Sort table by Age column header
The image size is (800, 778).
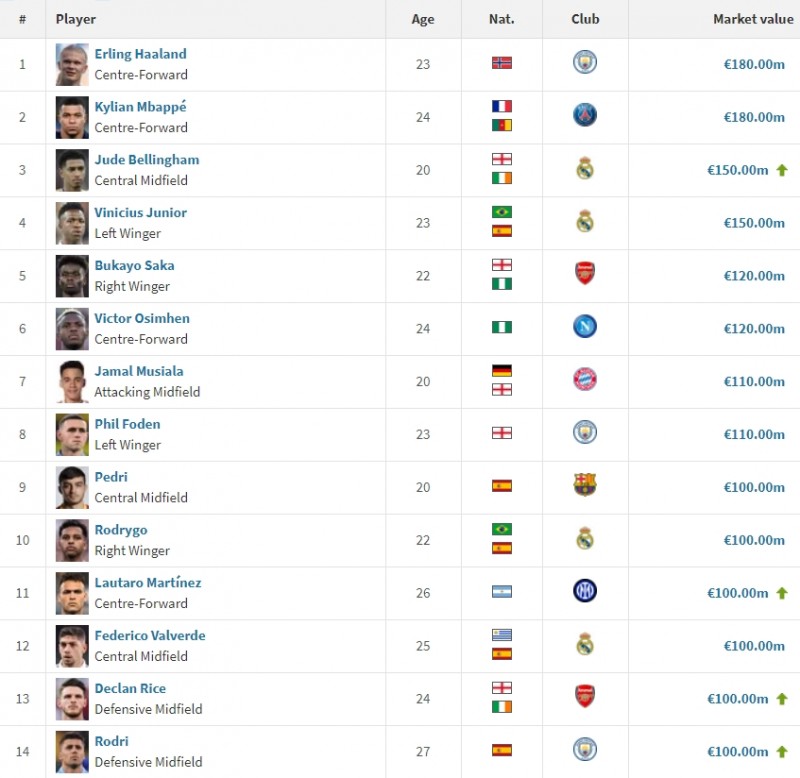pyautogui.click(x=423, y=19)
